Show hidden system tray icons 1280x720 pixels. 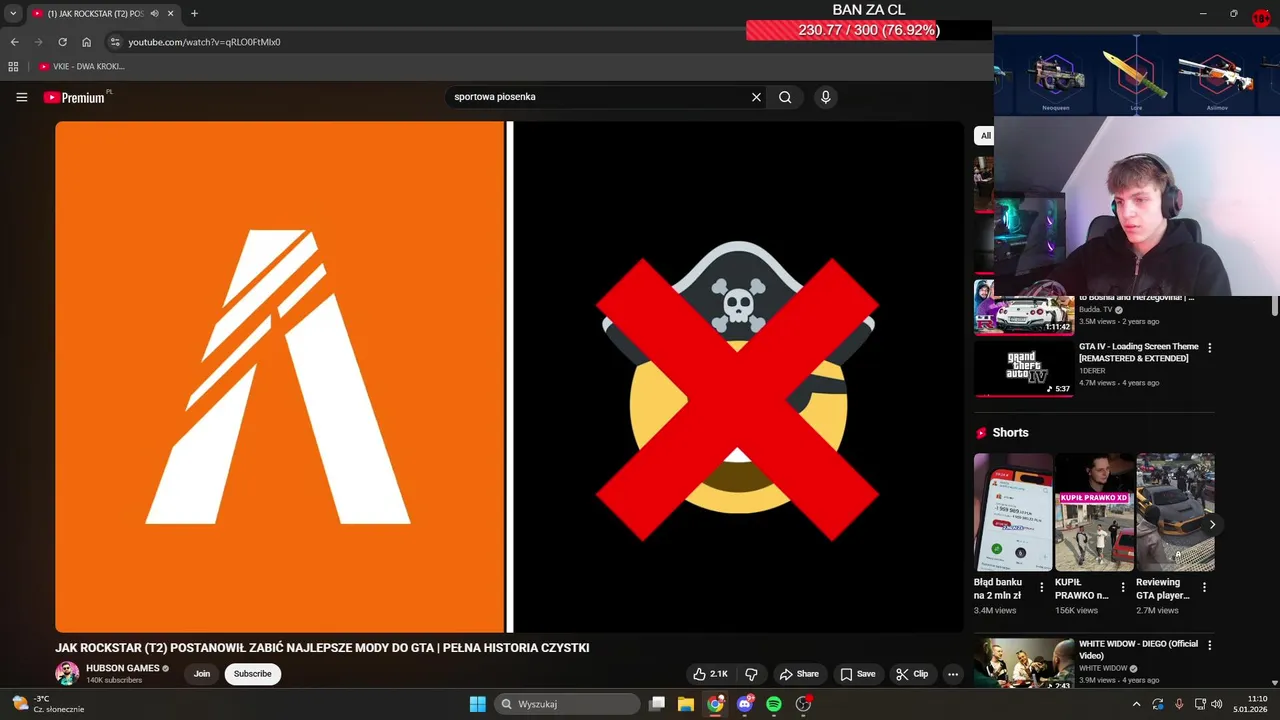[1136, 704]
